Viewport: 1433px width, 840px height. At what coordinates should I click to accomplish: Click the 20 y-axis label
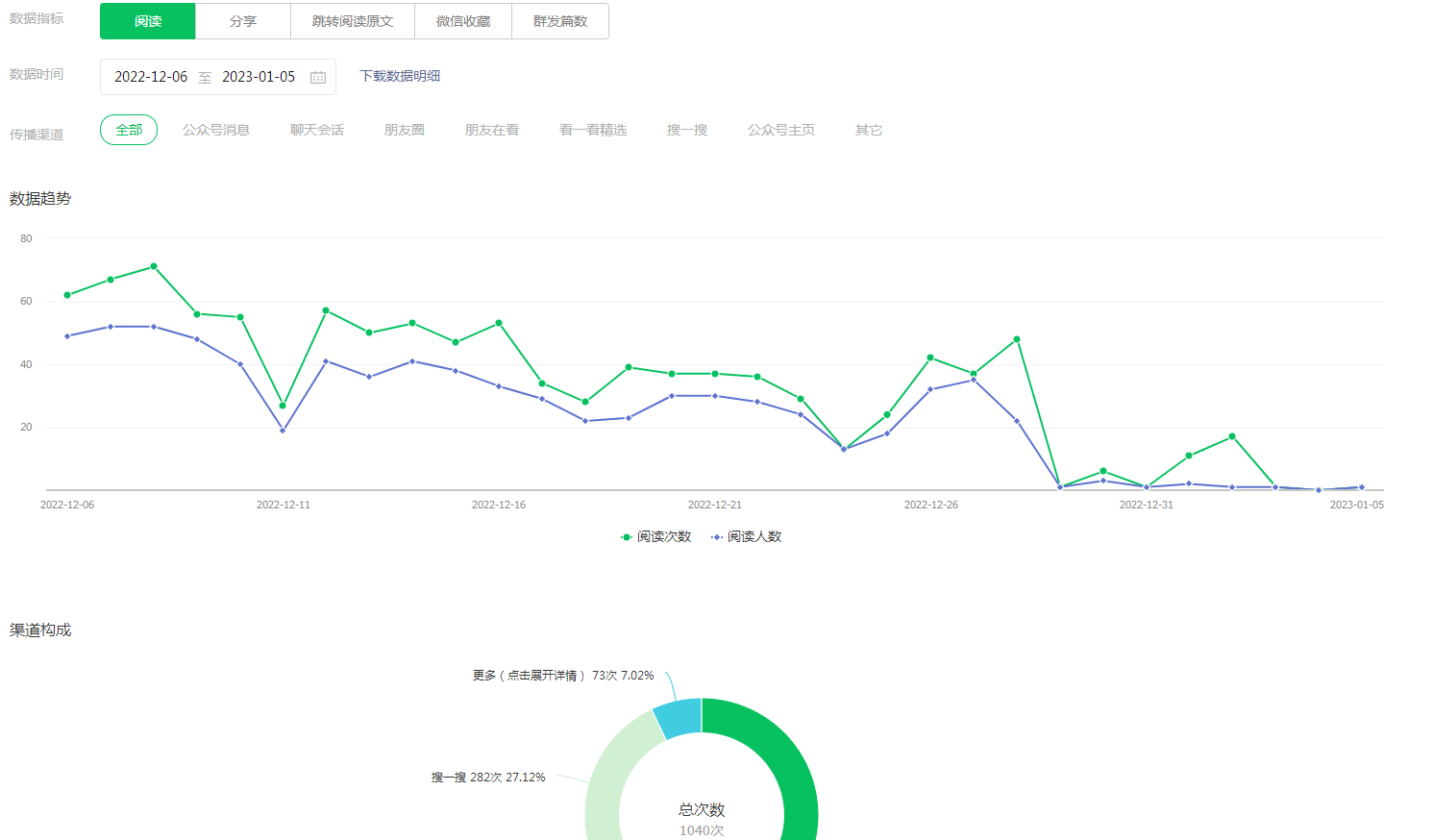[26, 427]
